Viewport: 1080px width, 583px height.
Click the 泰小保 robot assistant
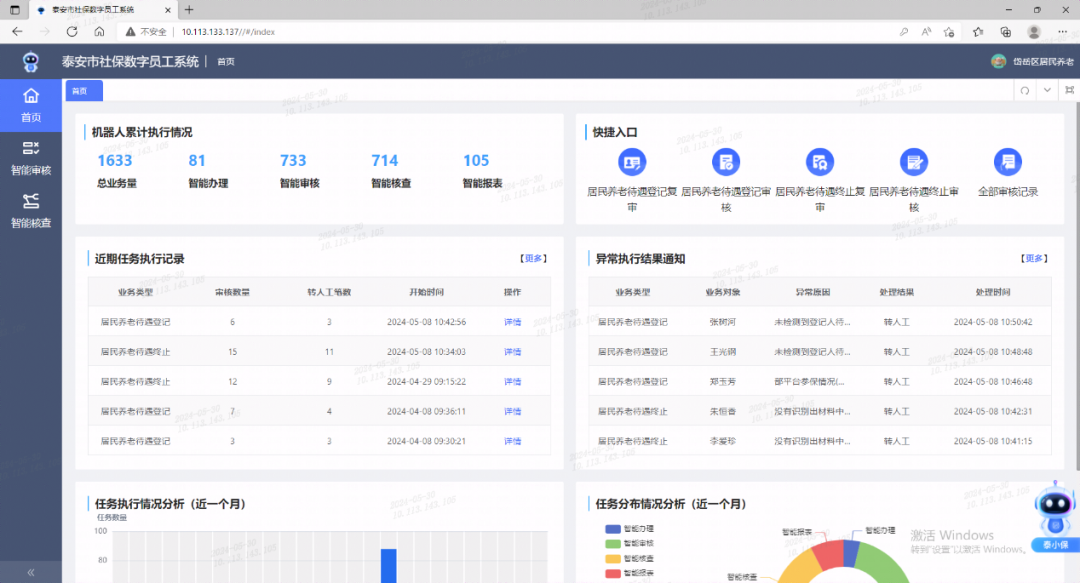[1055, 517]
